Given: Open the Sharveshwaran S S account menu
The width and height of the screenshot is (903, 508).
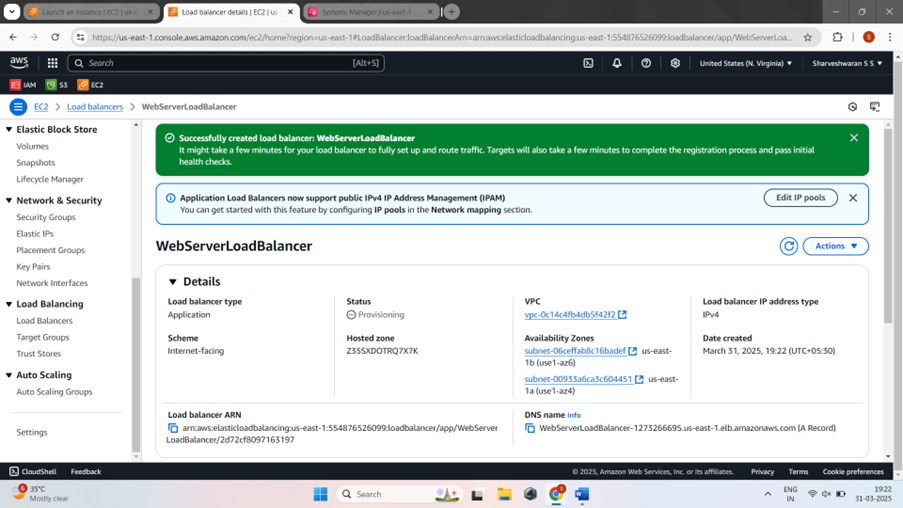Looking at the screenshot, I should (x=847, y=63).
